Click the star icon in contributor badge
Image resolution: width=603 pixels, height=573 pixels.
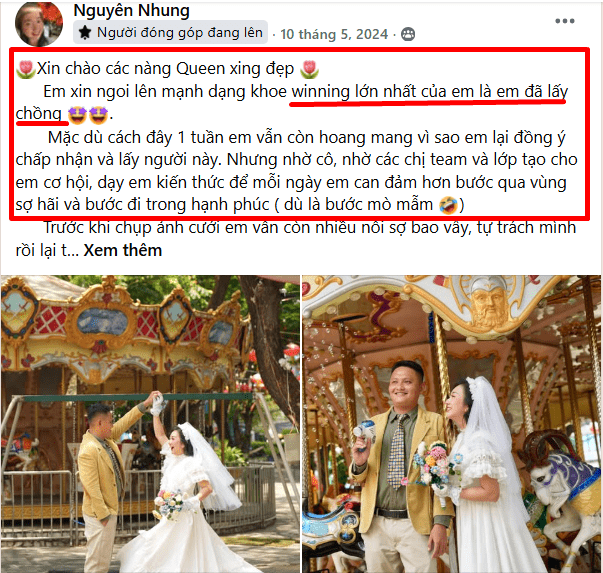pyautogui.click(x=85, y=32)
